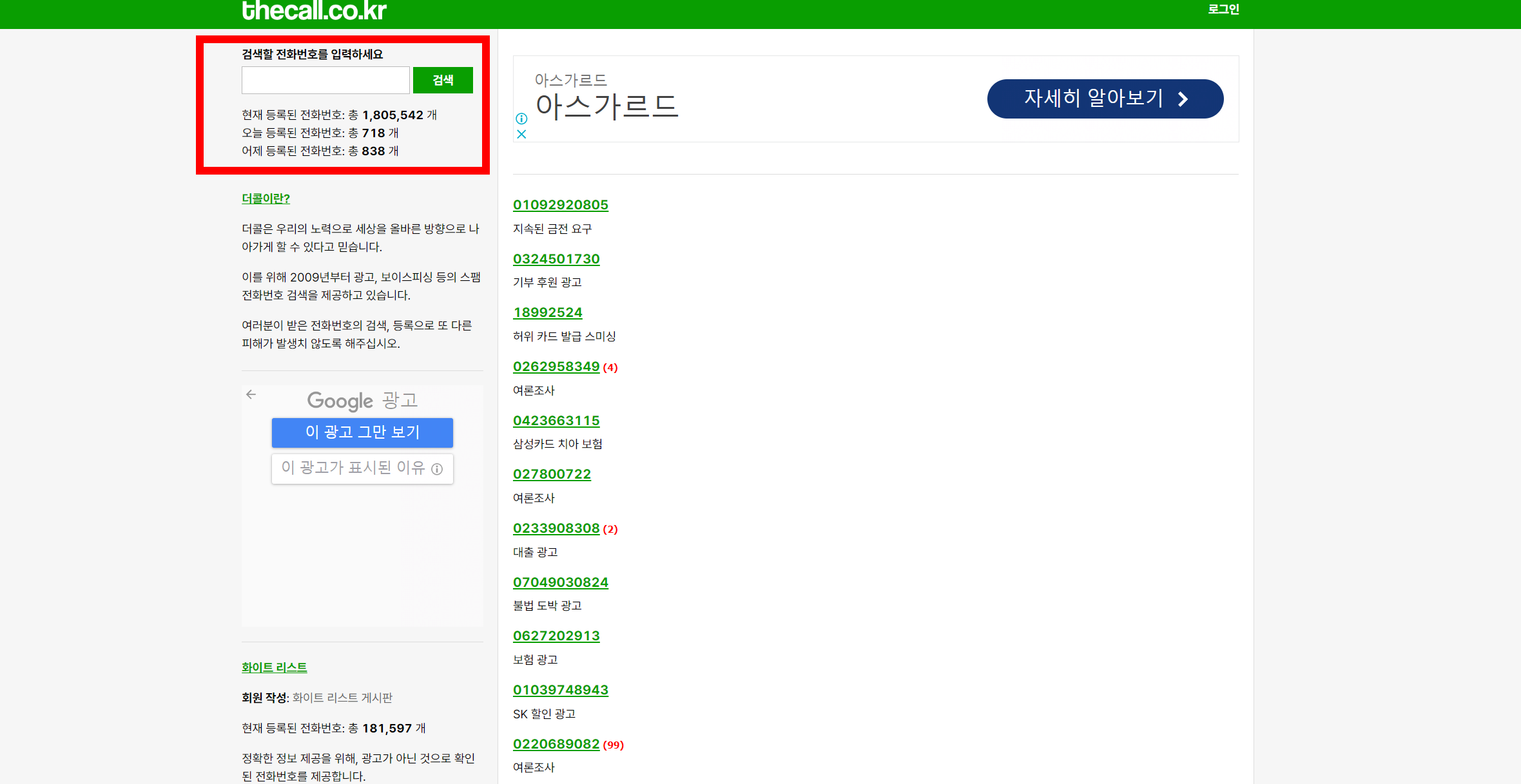Open the 로그인 login link
The width and height of the screenshot is (1521, 784).
coord(1223,10)
